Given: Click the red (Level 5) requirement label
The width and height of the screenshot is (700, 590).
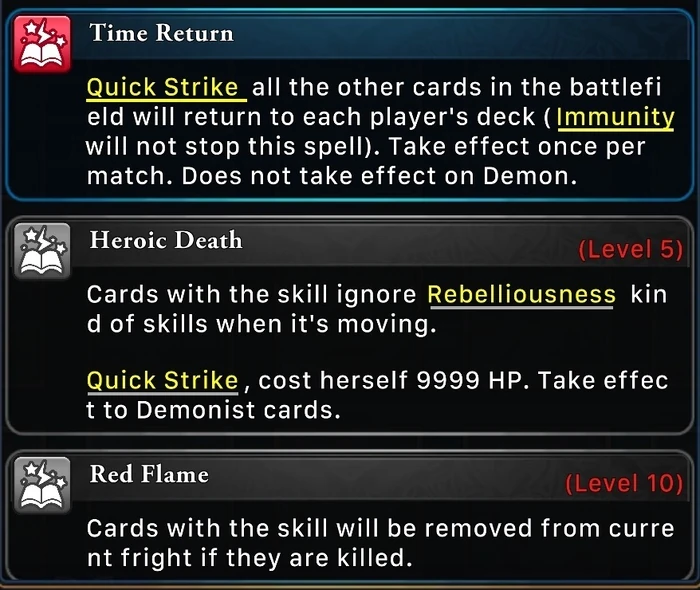Looking at the screenshot, I should [x=630, y=250].
